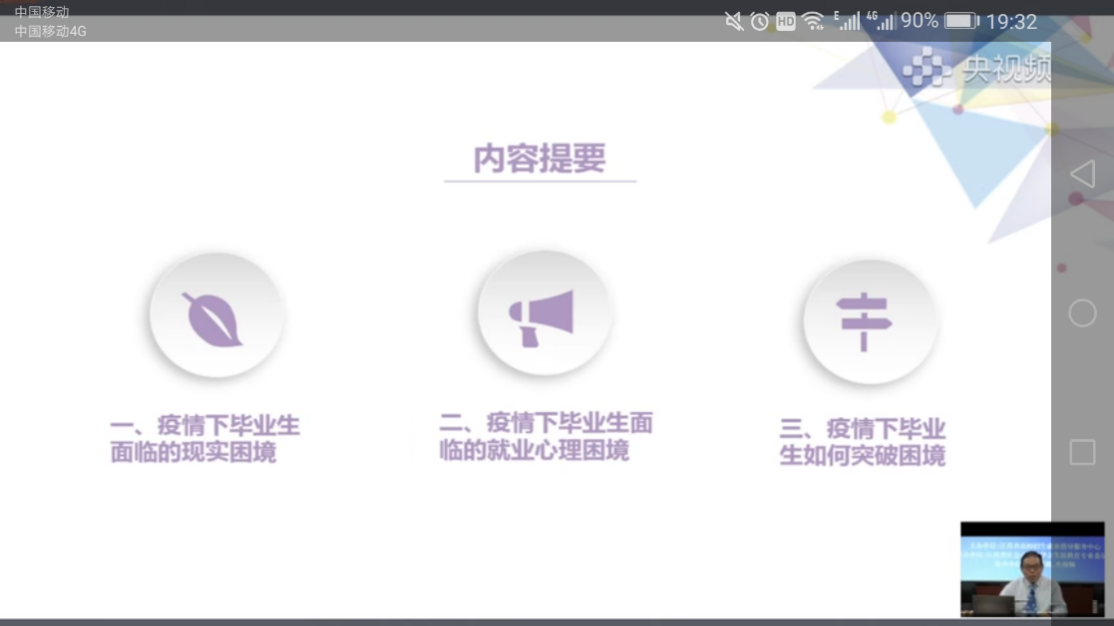The width and height of the screenshot is (1114, 626).
Task: Tap the signpost icon circle
Action: [x=869, y=318]
